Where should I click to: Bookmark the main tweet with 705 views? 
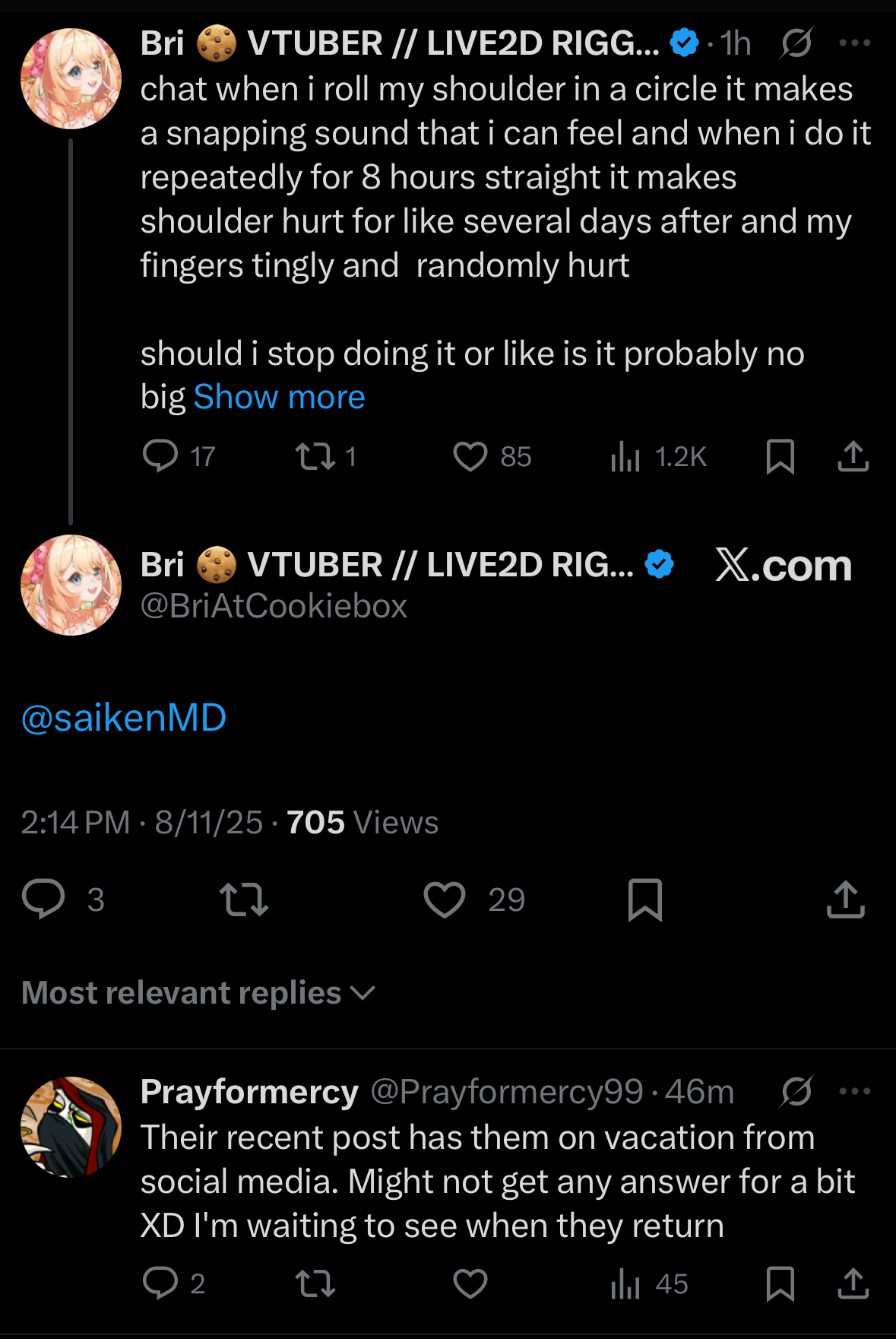pyautogui.click(x=645, y=900)
